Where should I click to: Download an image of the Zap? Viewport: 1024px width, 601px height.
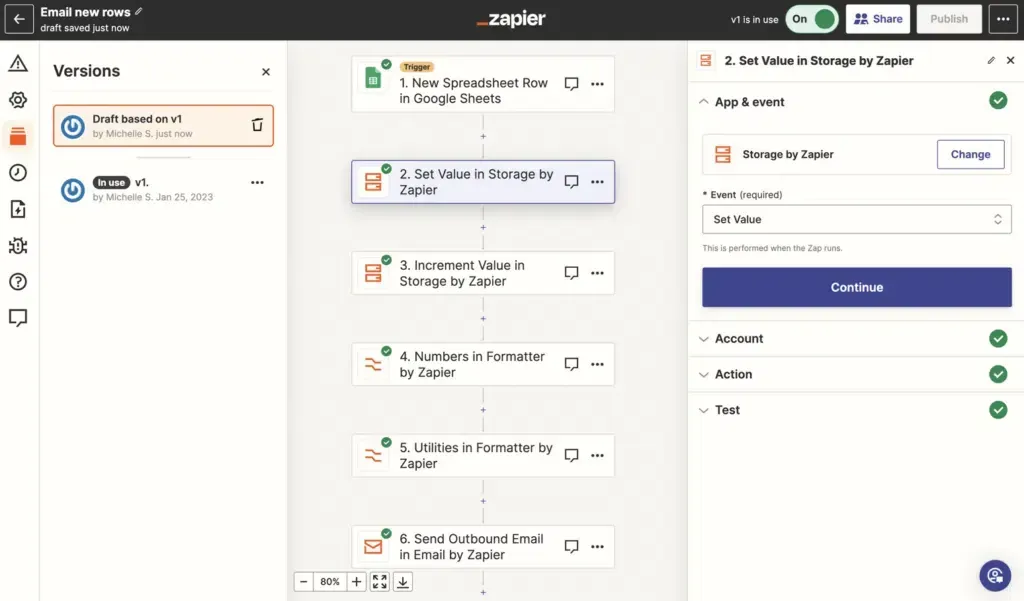[403, 581]
